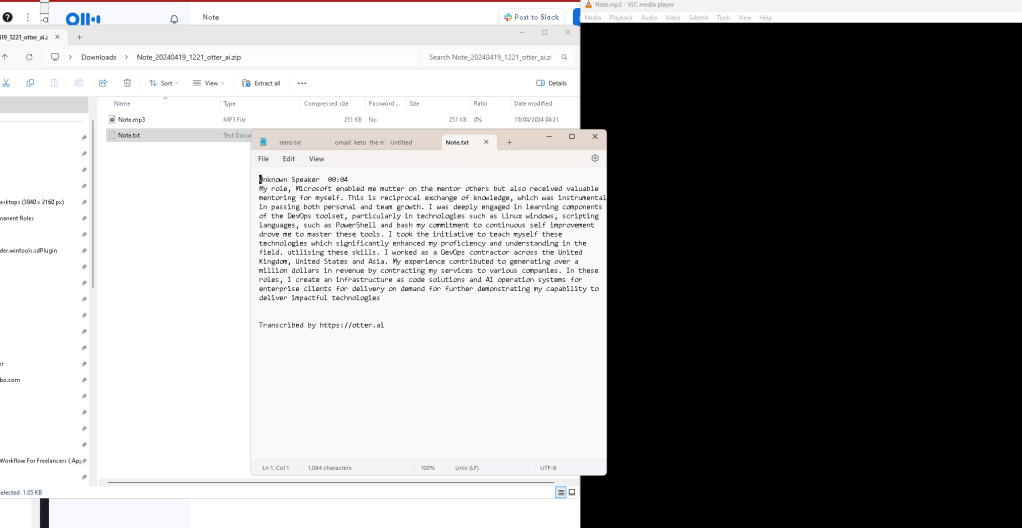The image size is (1022, 528).
Task: Click Downloads in the address bar
Action: pos(98,57)
